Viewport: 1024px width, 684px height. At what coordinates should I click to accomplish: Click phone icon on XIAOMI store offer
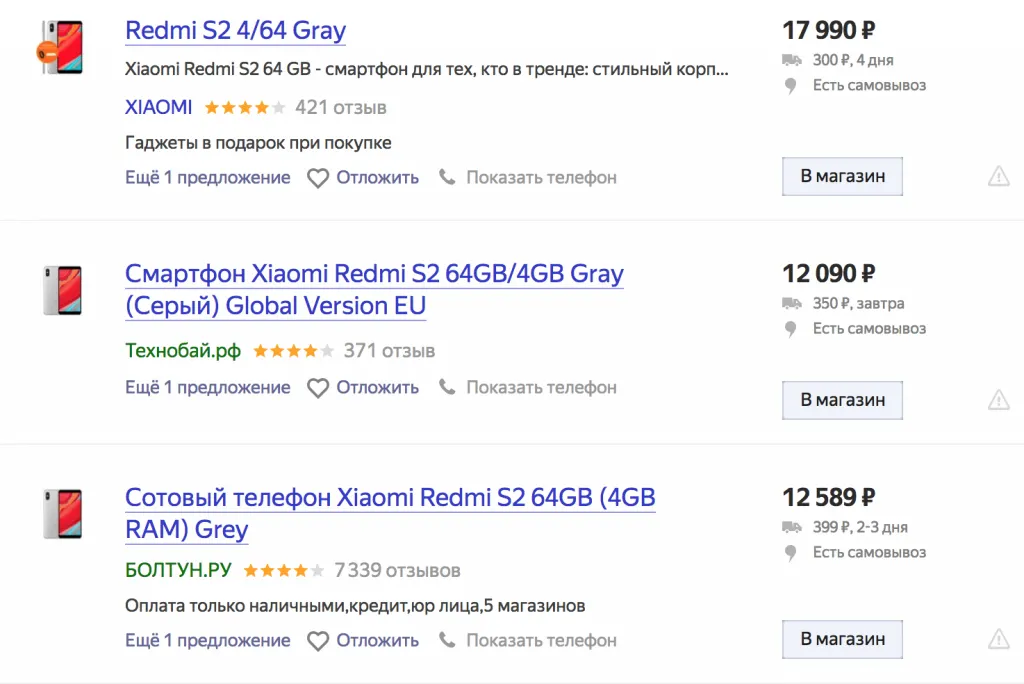click(x=447, y=177)
